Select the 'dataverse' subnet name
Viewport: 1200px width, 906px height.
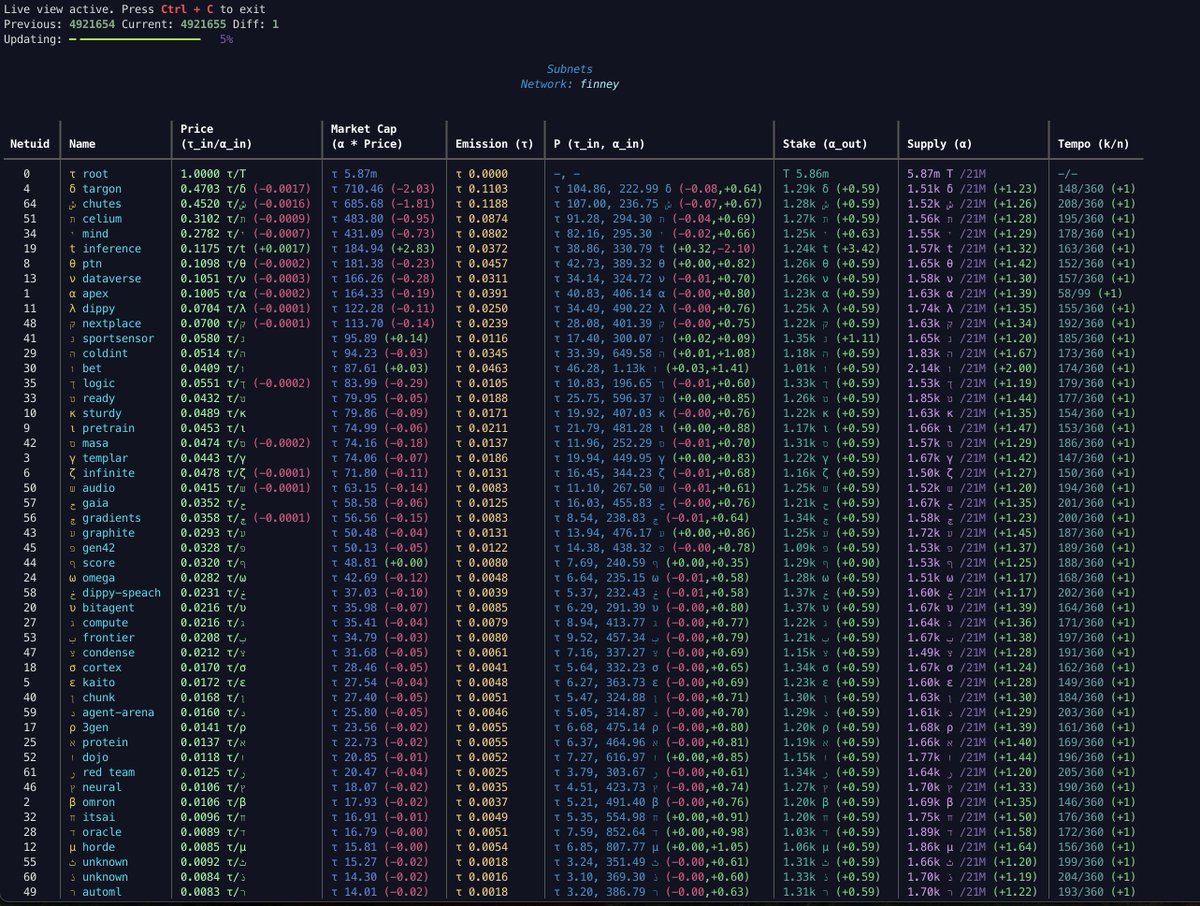[112, 279]
